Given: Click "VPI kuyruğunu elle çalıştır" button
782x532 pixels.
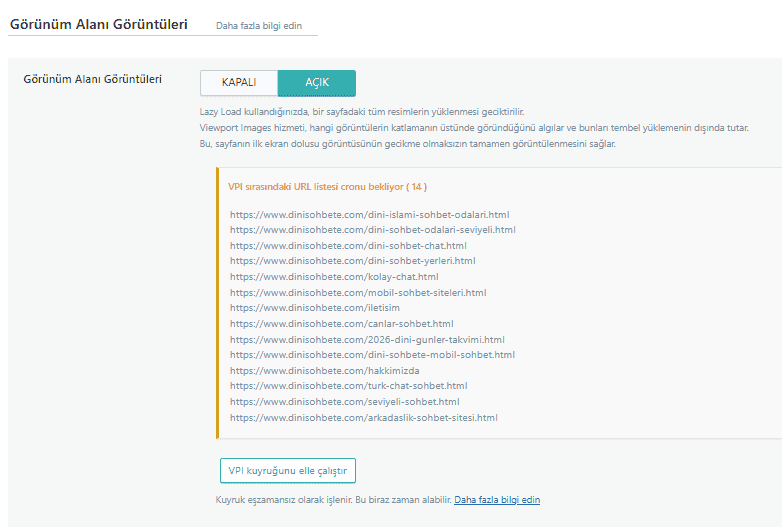Looking at the screenshot, I should tap(288, 471).
